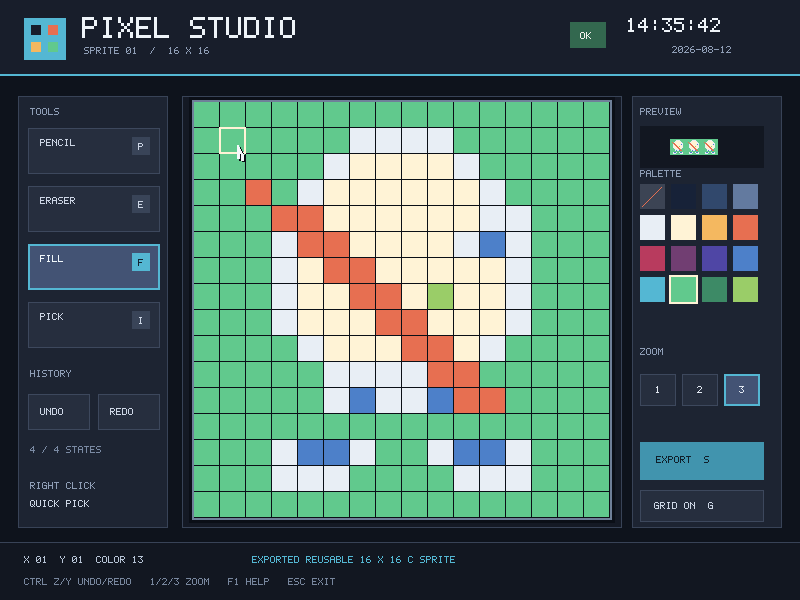Click the '2026-08-12' date text
This screenshot has width=800, height=600.
tap(702, 50)
